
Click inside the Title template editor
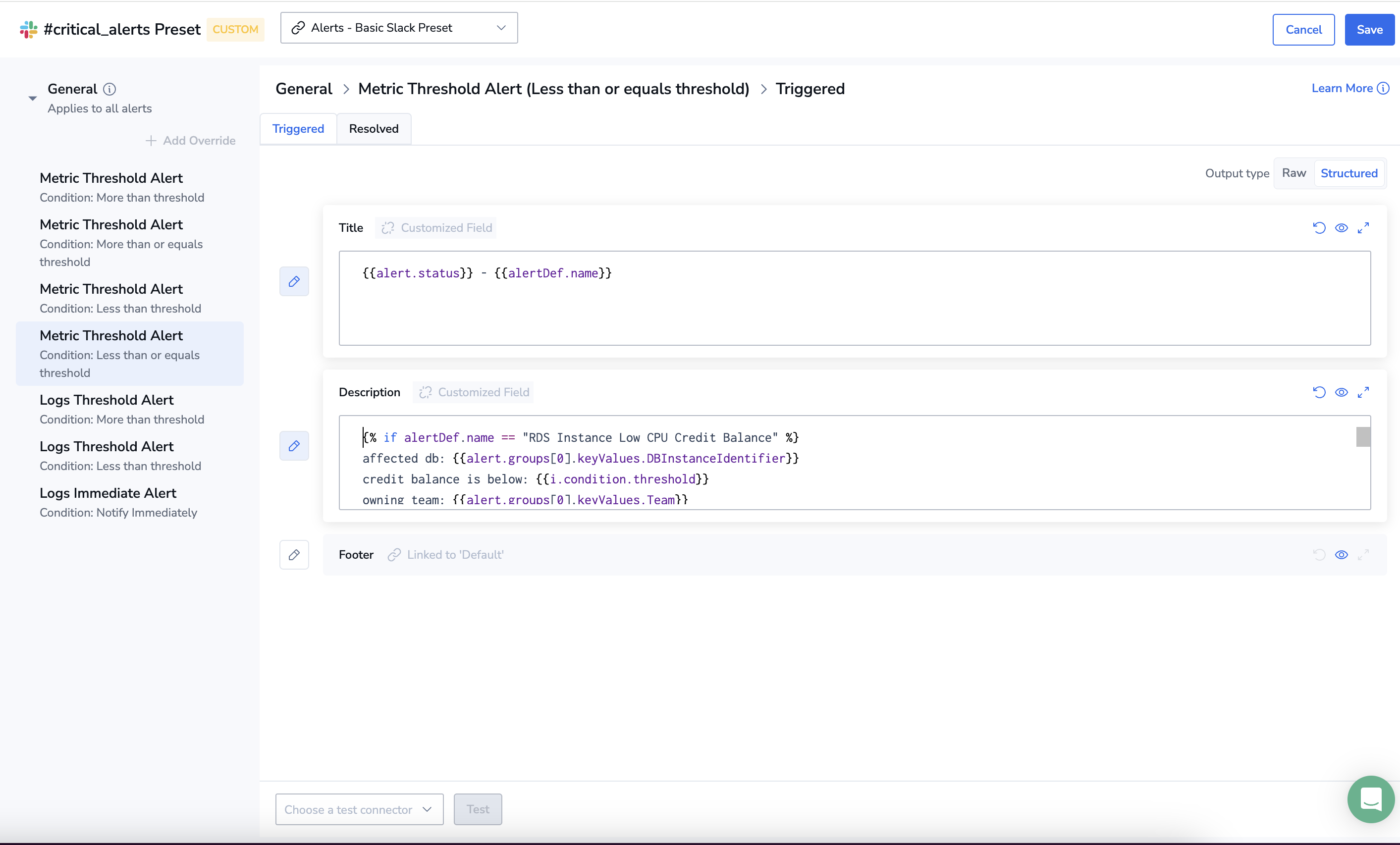coord(855,298)
